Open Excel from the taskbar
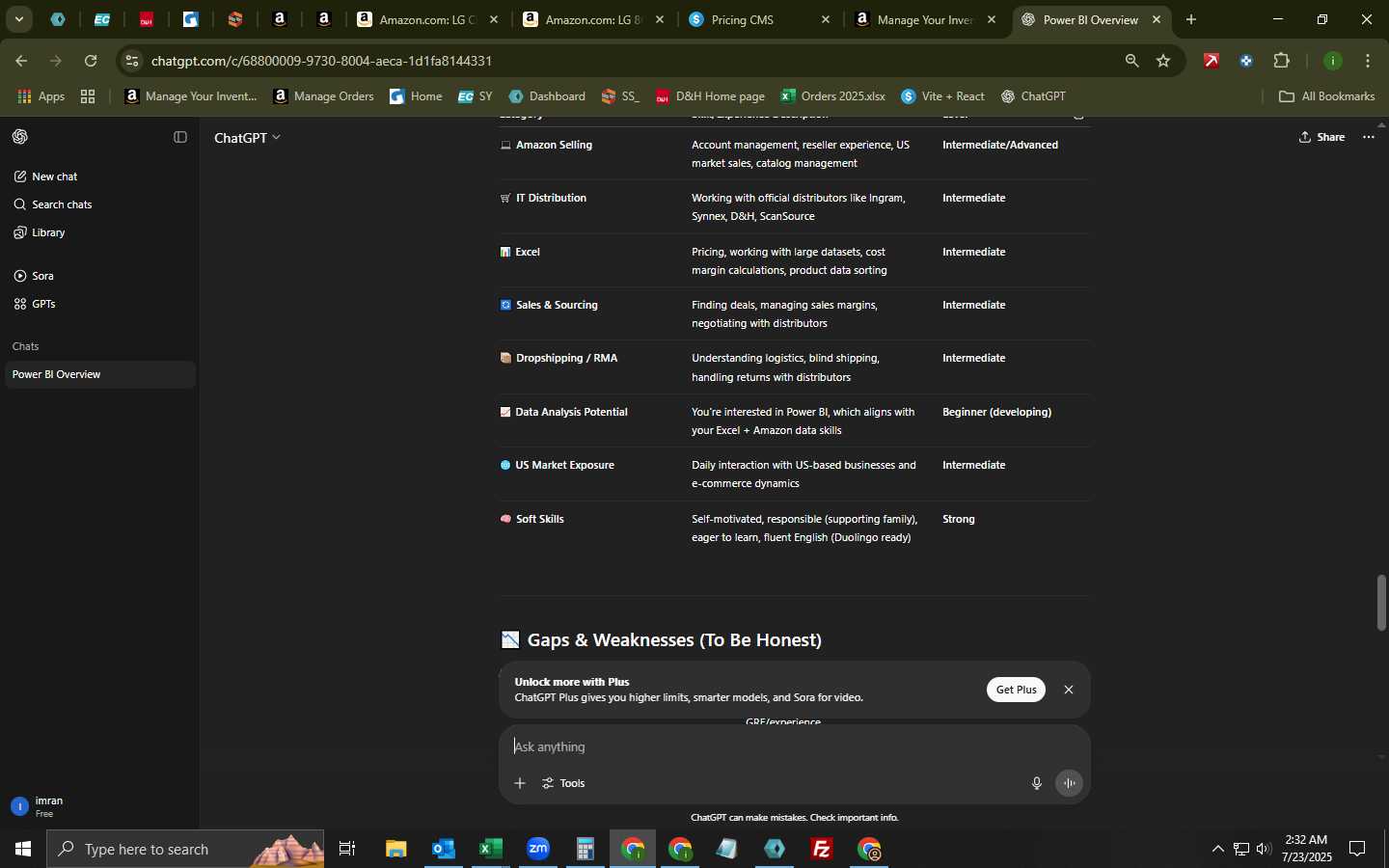1389x868 pixels. pos(491,849)
